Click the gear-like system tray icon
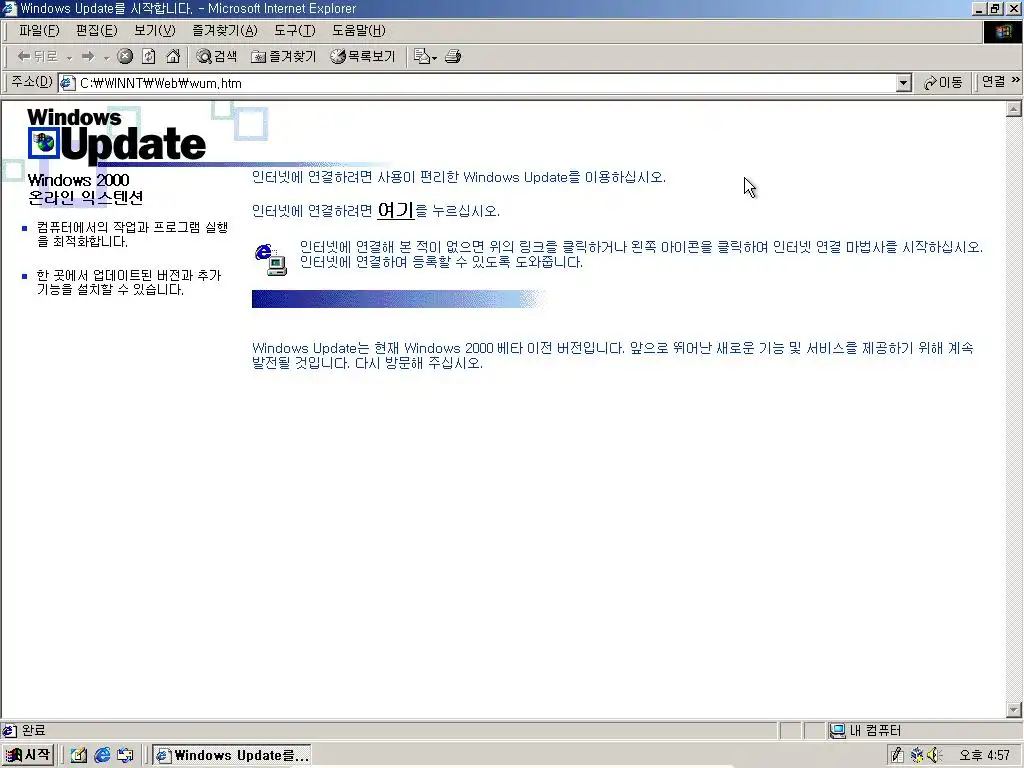Viewport: 1024px width, 768px height. tap(917, 756)
